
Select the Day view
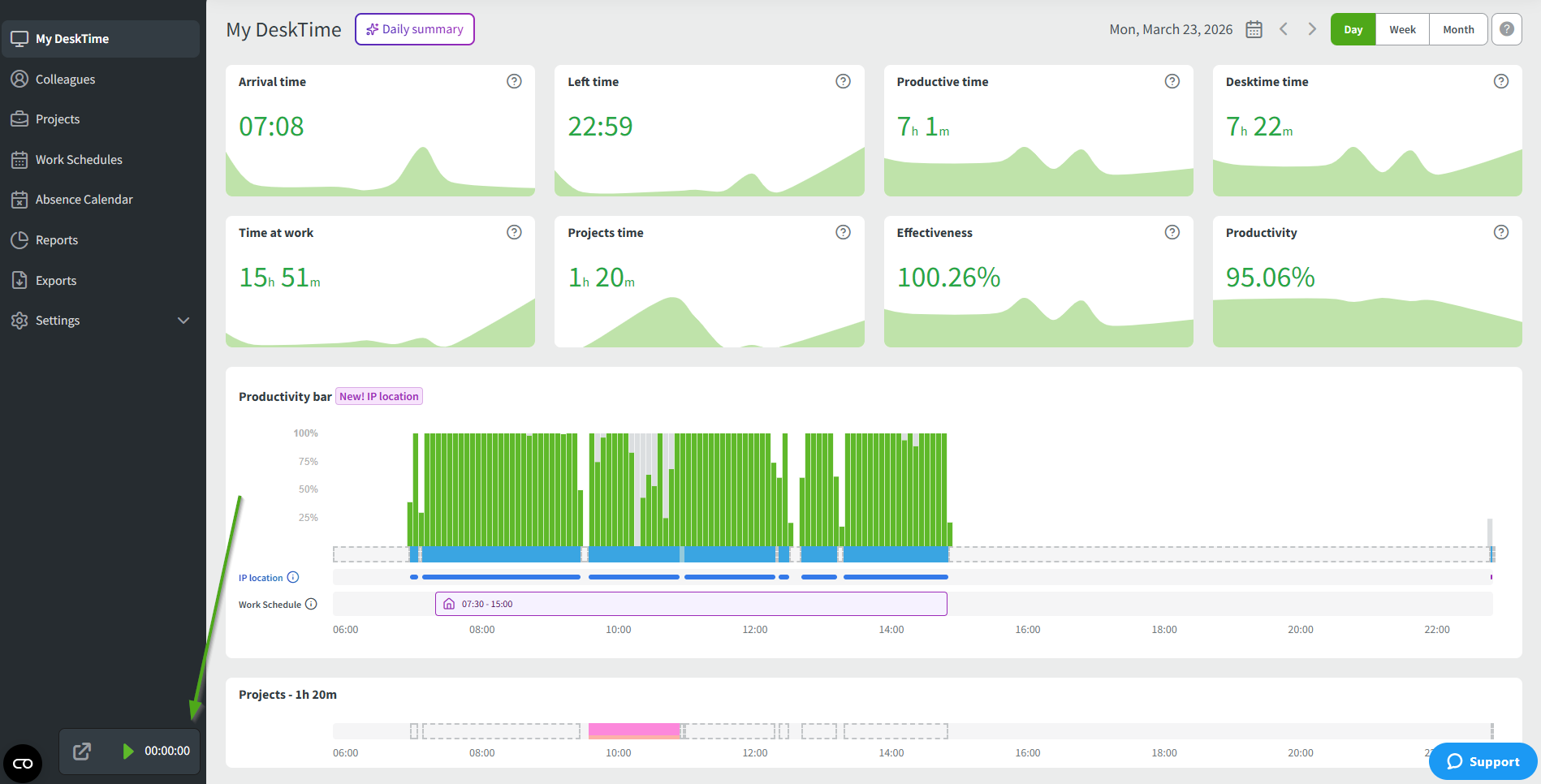coord(1353,29)
